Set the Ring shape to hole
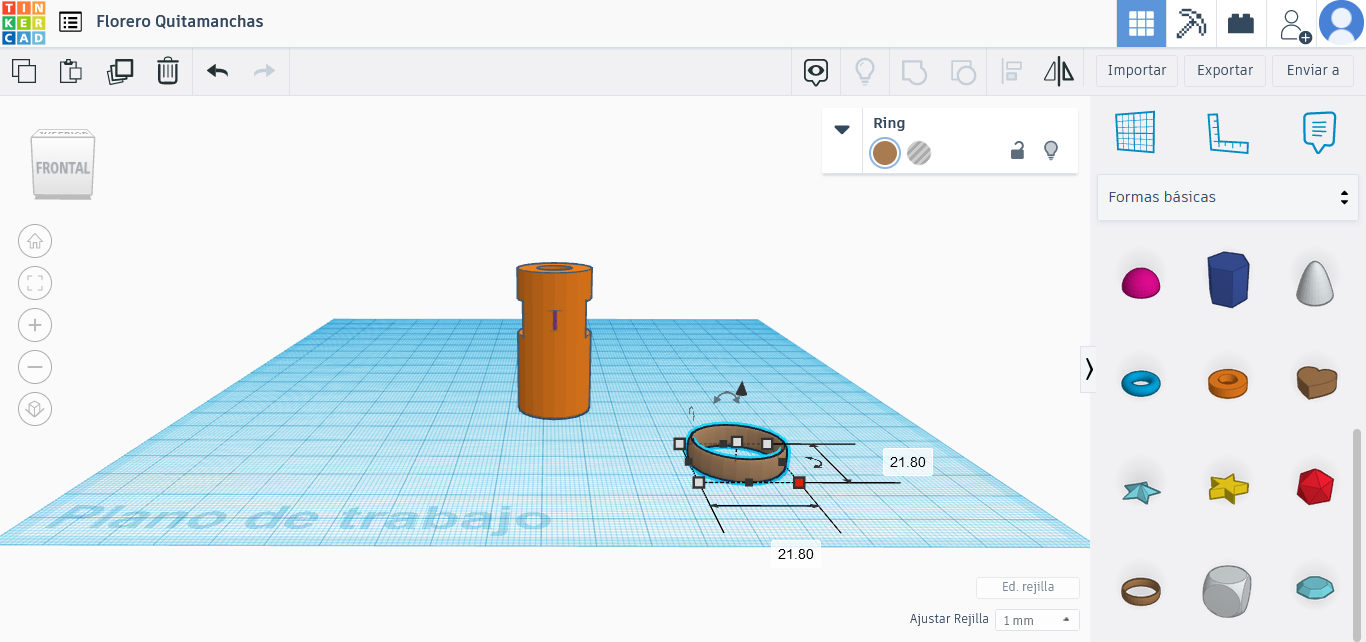Screen dimensions: 1366x642 pyautogui.click(x=919, y=153)
